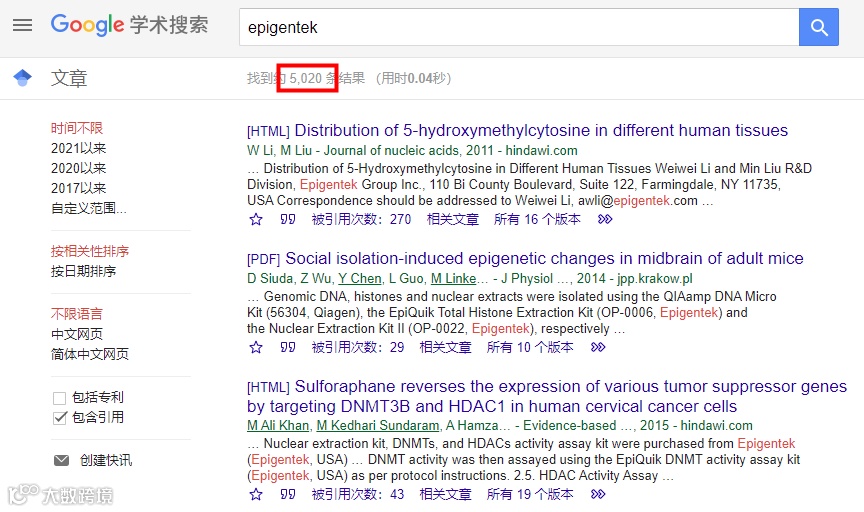Click the 文章 heading

coord(69,78)
